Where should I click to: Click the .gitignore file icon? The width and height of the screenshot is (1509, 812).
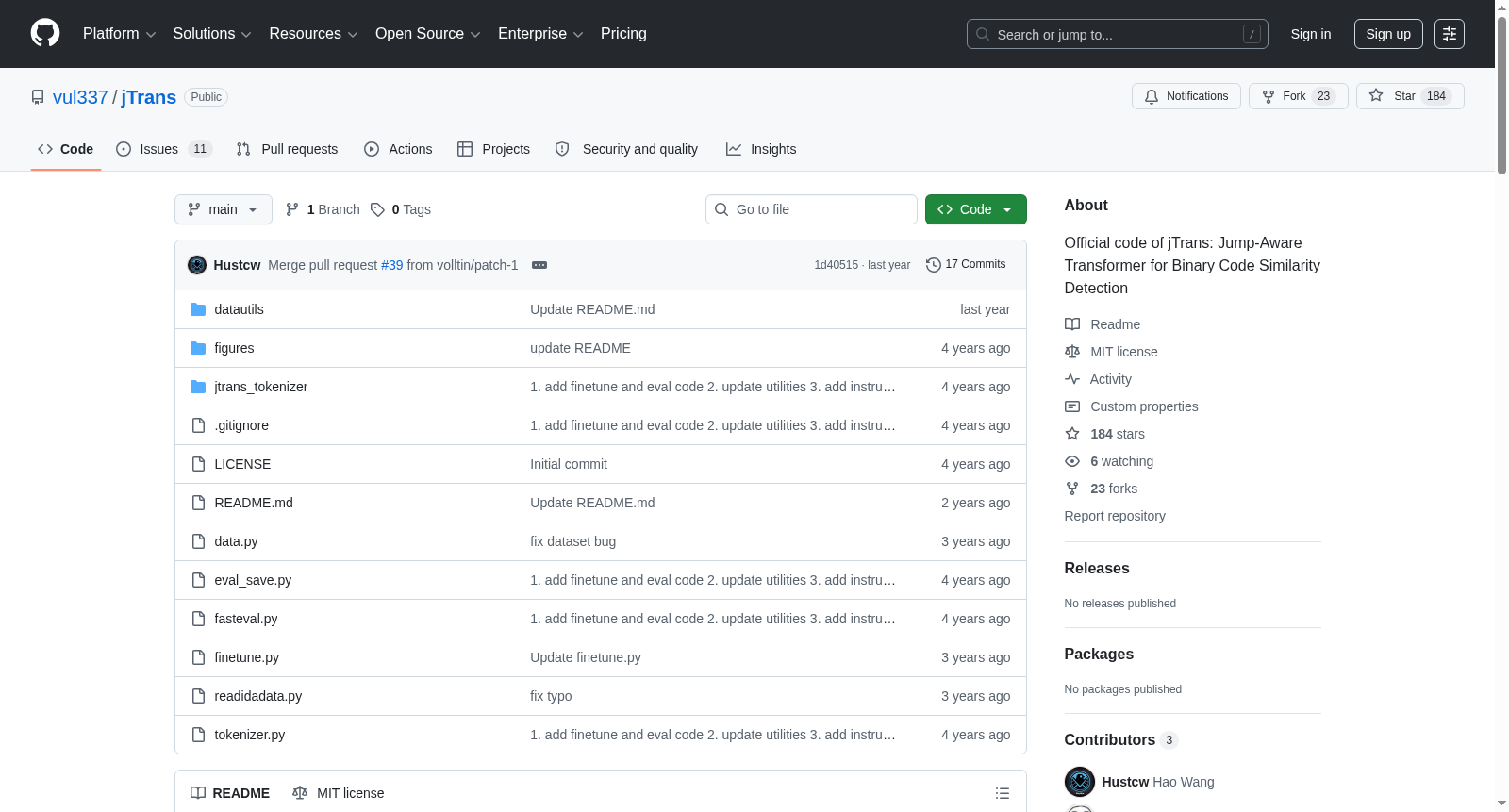[198, 425]
